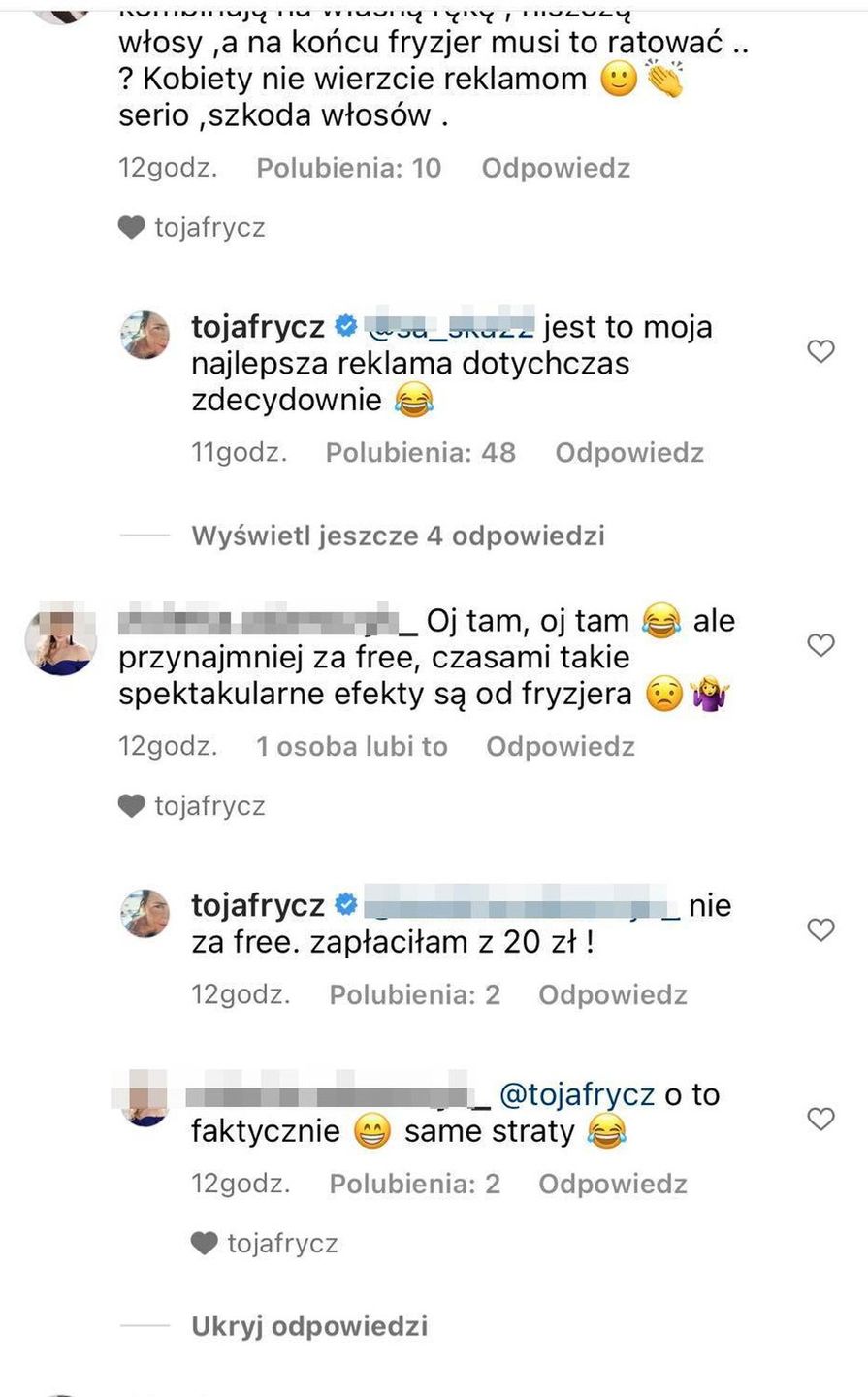Expand "Wyświetl jeszcze 4 odpowiedzi"
This screenshot has width=868, height=1397.
pyautogui.click(x=398, y=536)
